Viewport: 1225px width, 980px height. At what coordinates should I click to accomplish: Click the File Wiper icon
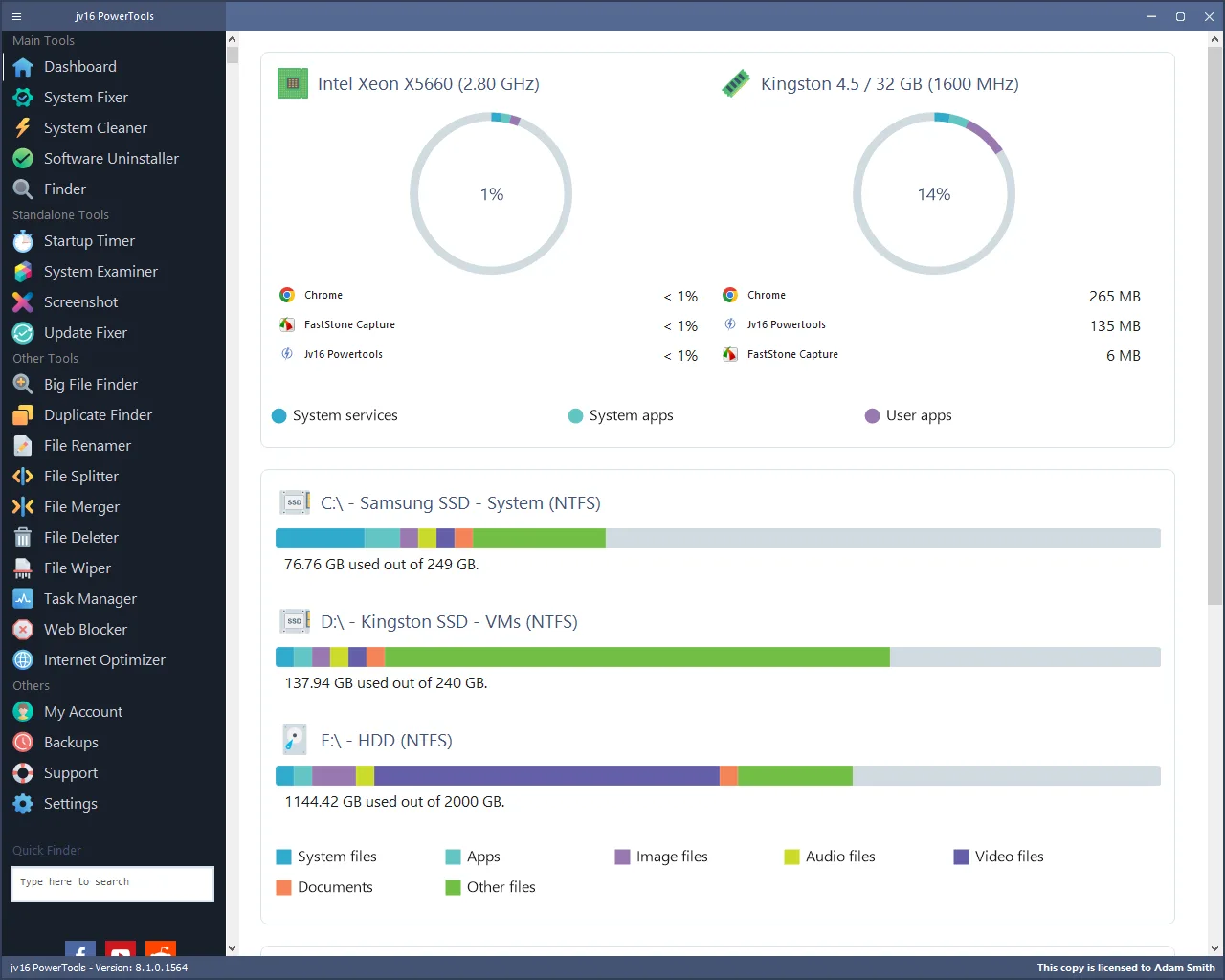(23, 568)
